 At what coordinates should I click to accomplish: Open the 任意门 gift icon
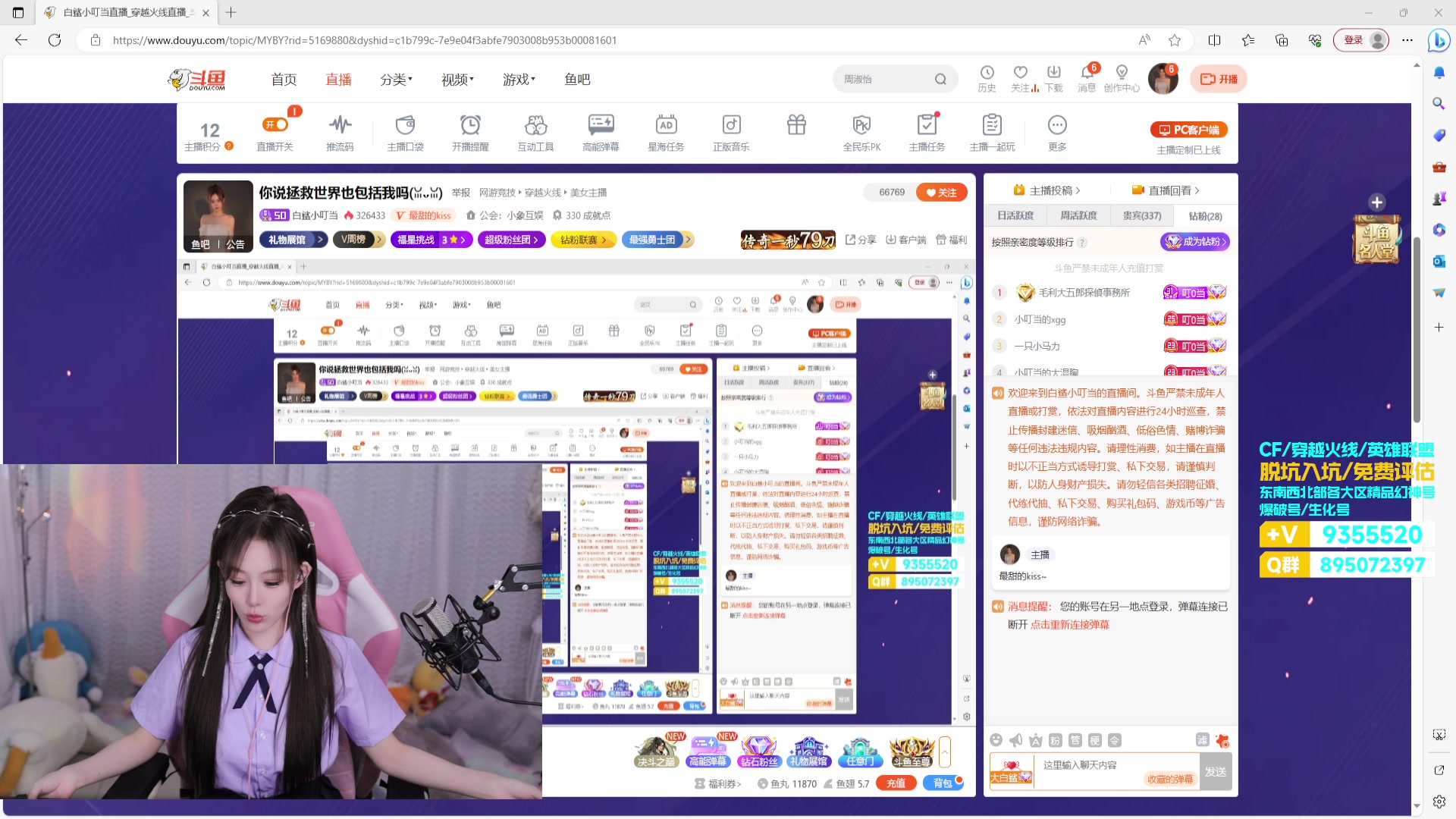pyautogui.click(x=860, y=752)
